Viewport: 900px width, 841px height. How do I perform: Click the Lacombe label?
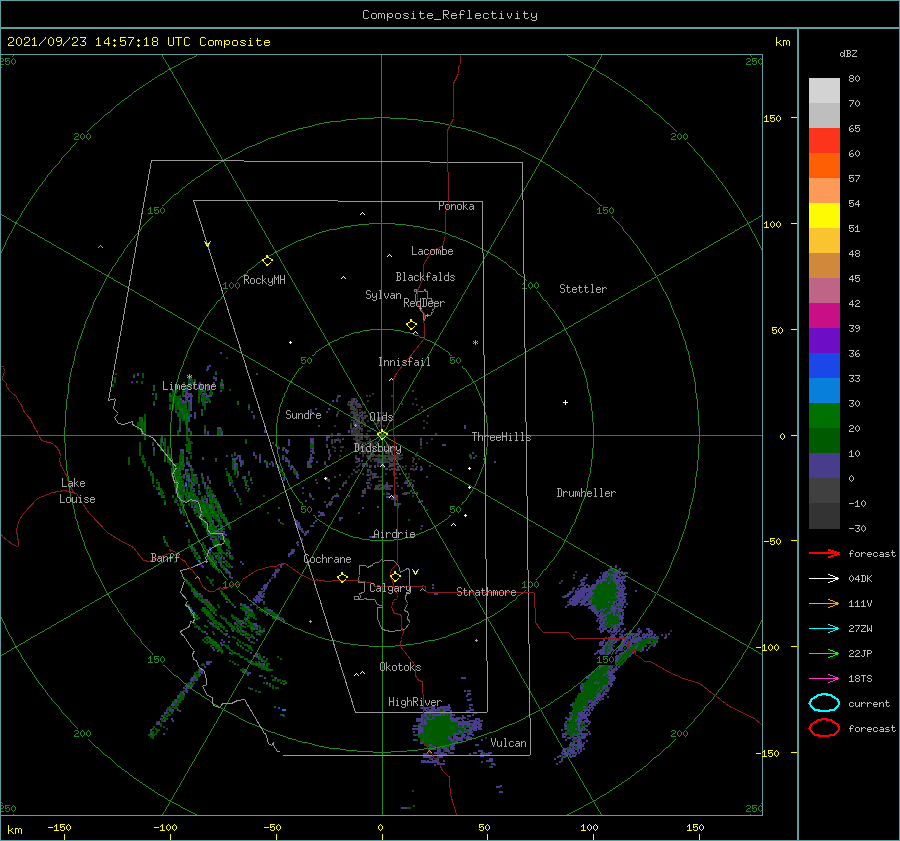(x=432, y=251)
